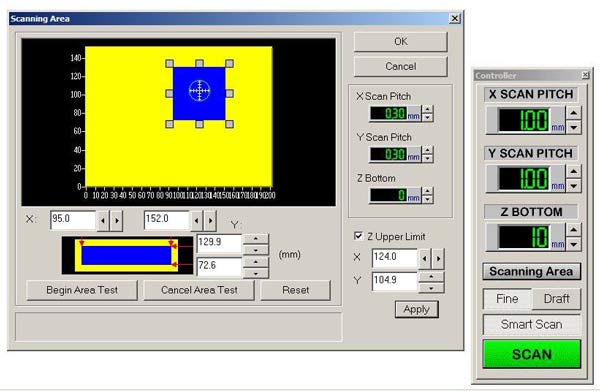
Task: Increase Z Upper Limit Y value
Action: point(431,277)
